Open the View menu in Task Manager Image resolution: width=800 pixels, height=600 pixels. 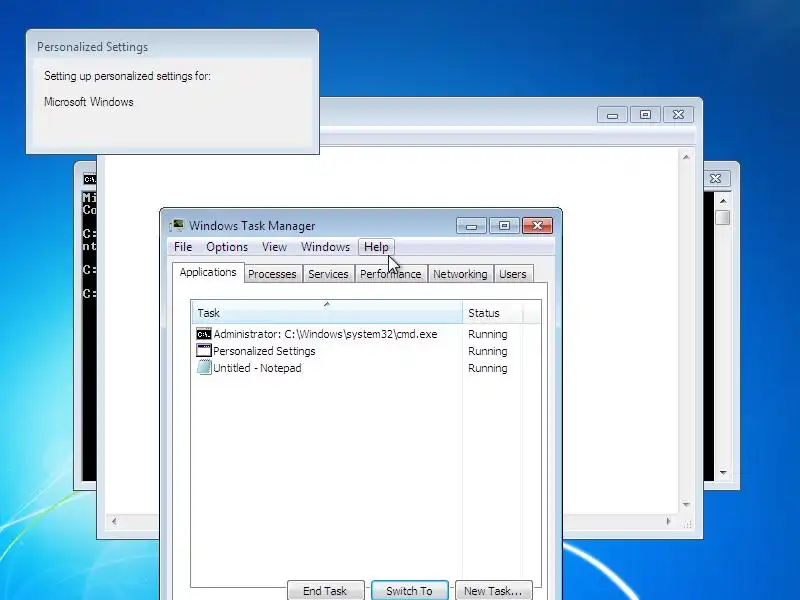tap(274, 247)
